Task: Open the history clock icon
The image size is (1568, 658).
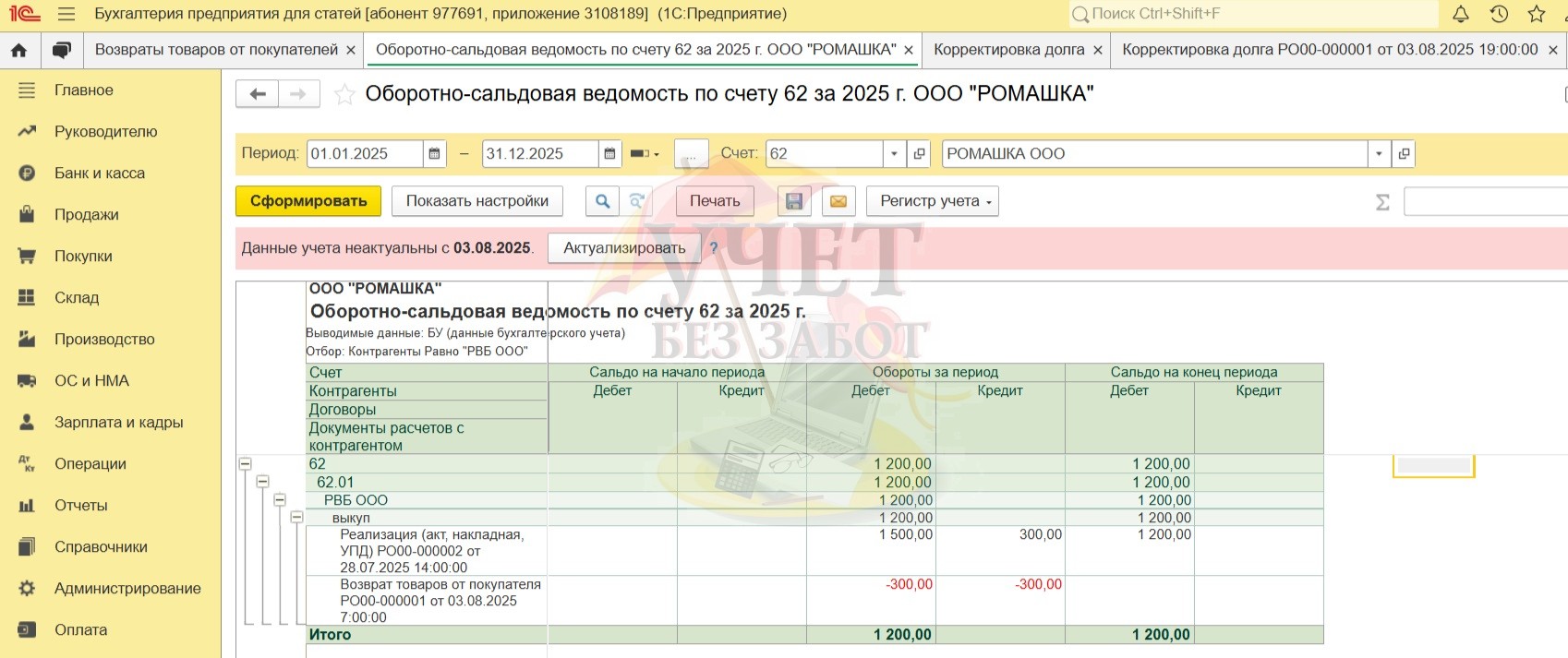Action: click(x=1499, y=14)
